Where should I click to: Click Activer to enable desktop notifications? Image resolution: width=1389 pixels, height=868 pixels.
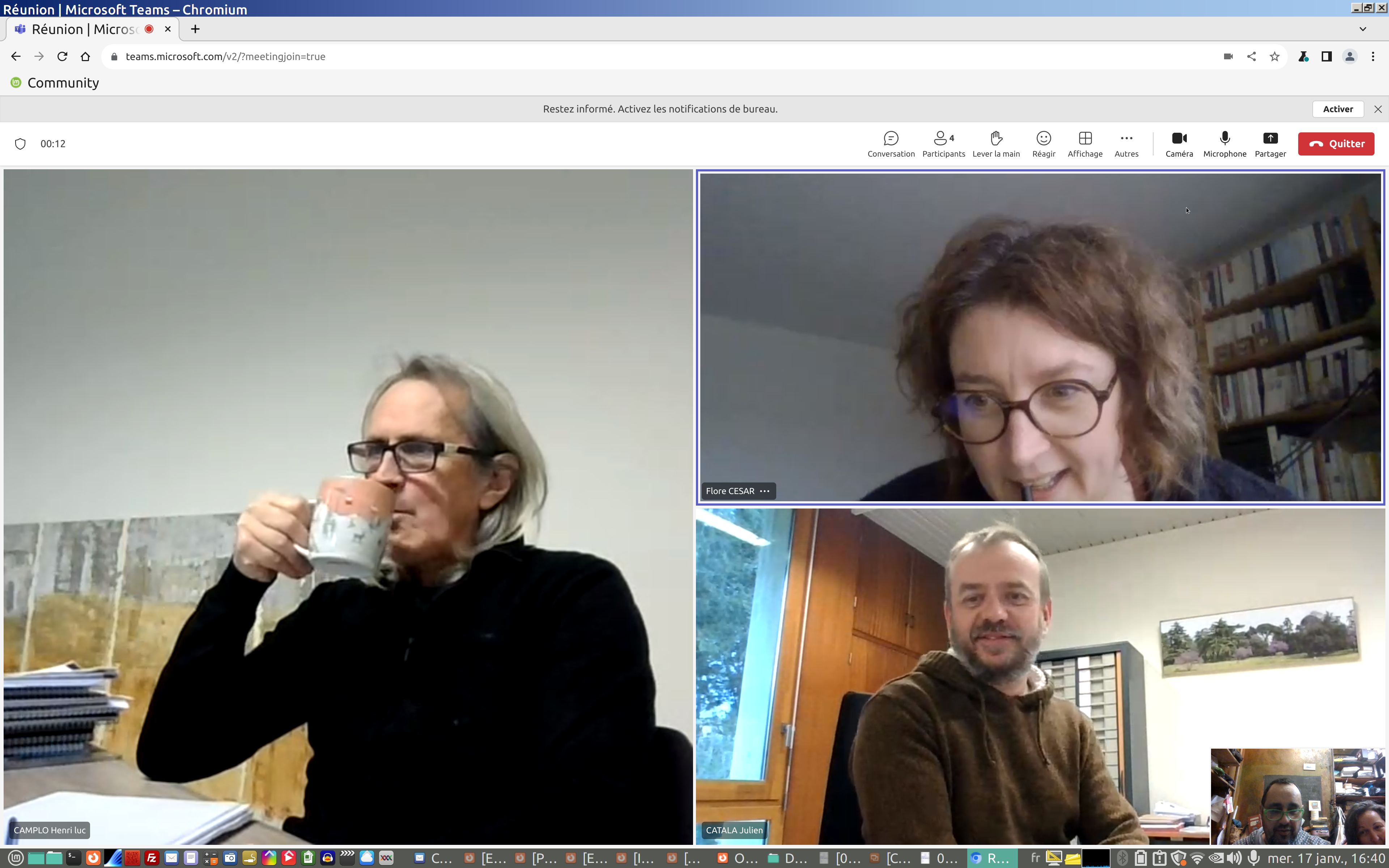click(1337, 109)
